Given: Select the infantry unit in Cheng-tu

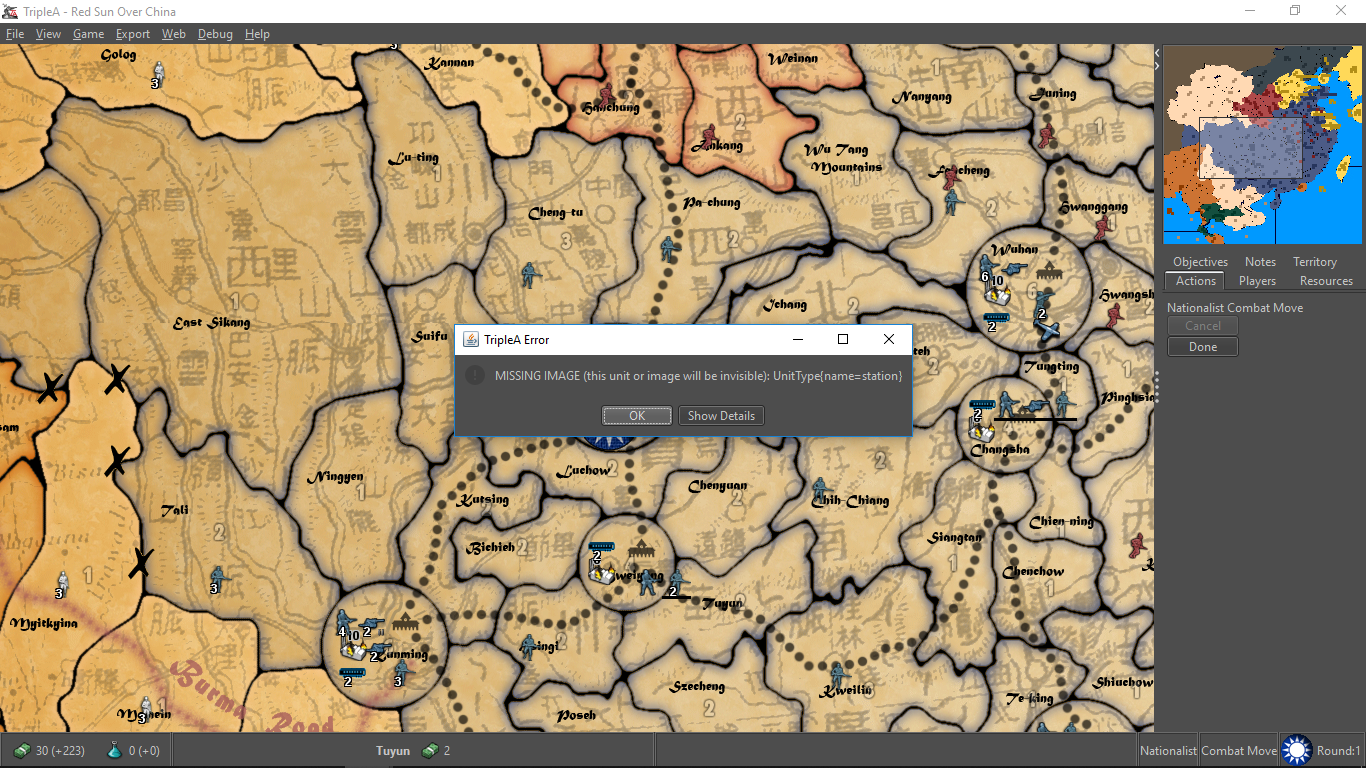Looking at the screenshot, I should [x=529, y=274].
